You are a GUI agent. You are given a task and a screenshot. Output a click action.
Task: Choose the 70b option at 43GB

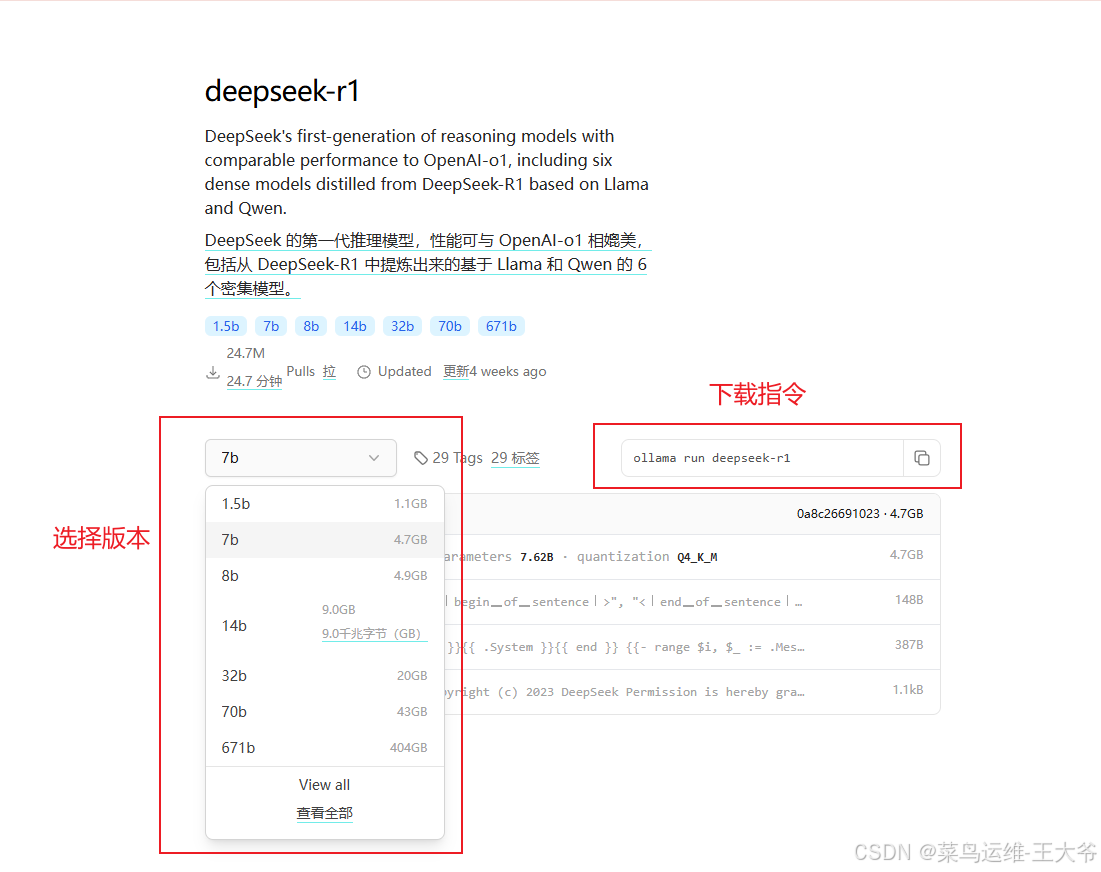pos(324,711)
